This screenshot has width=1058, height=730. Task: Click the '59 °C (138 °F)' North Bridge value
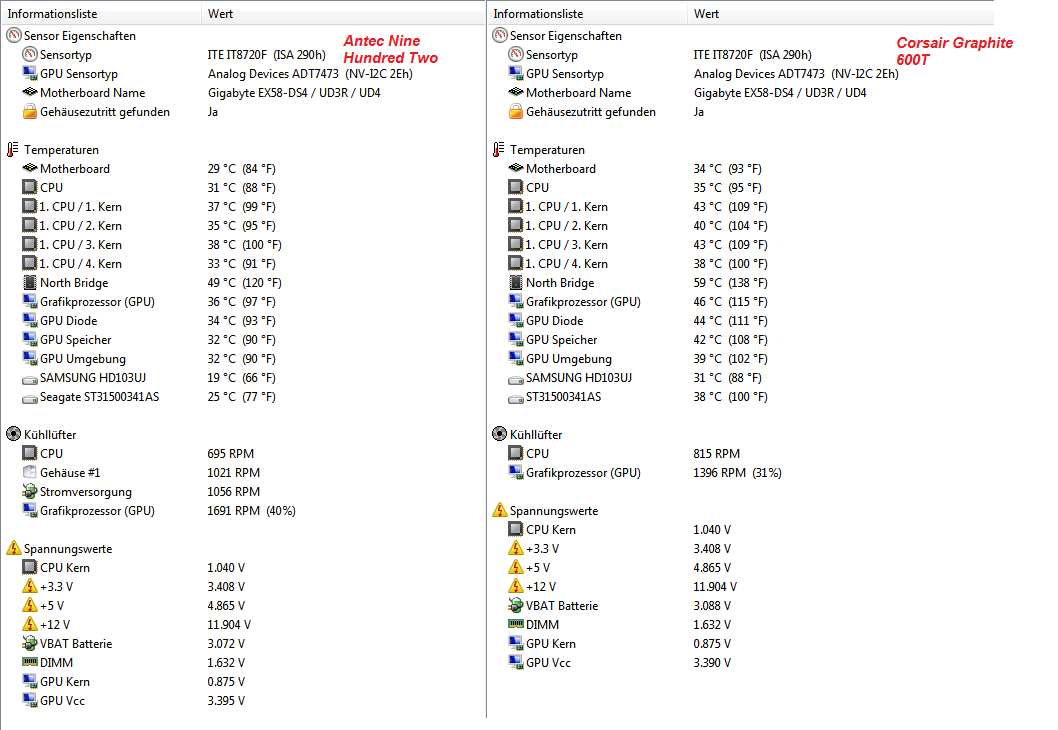point(730,283)
